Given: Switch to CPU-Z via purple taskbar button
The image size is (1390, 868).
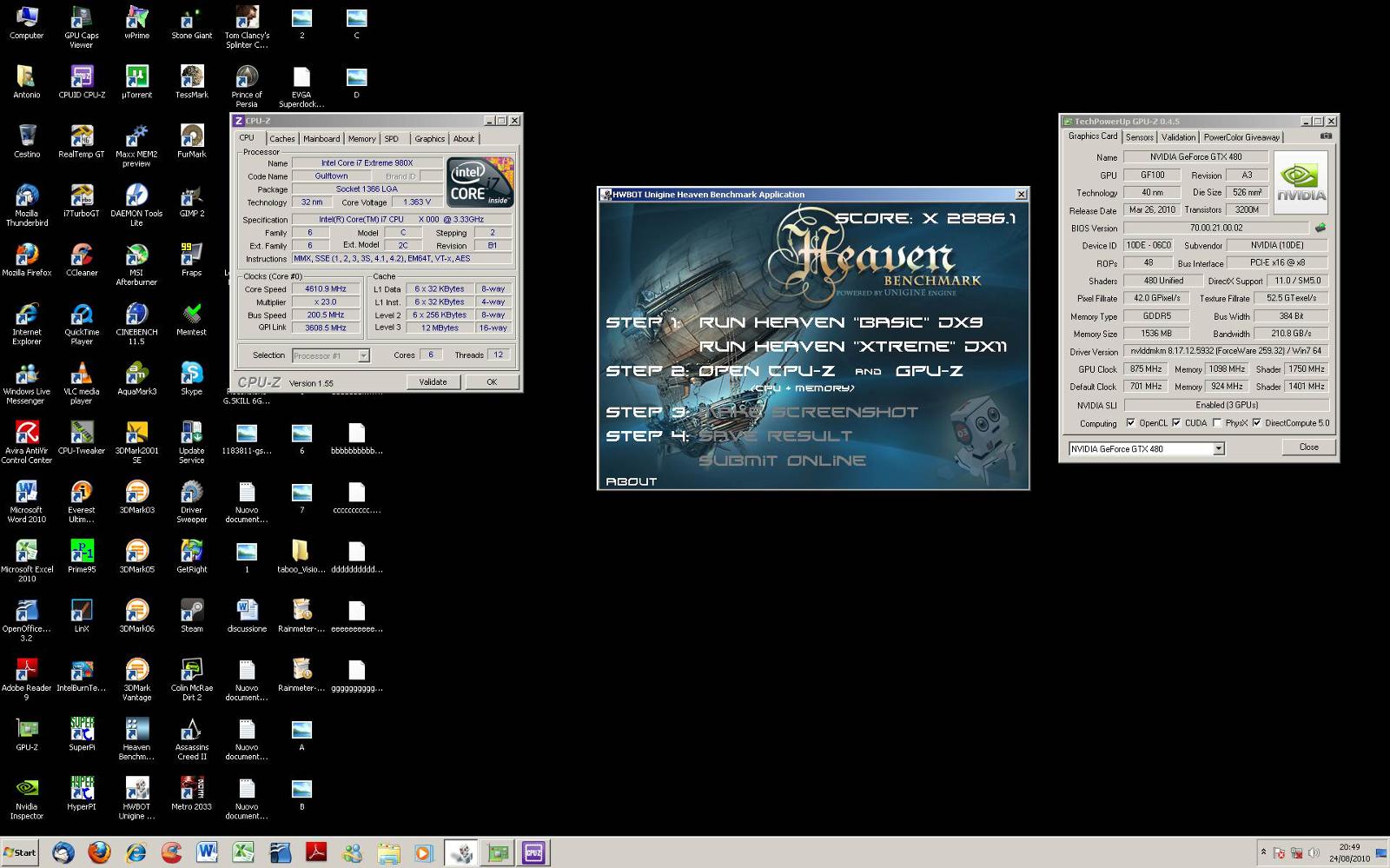Looking at the screenshot, I should [533, 853].
